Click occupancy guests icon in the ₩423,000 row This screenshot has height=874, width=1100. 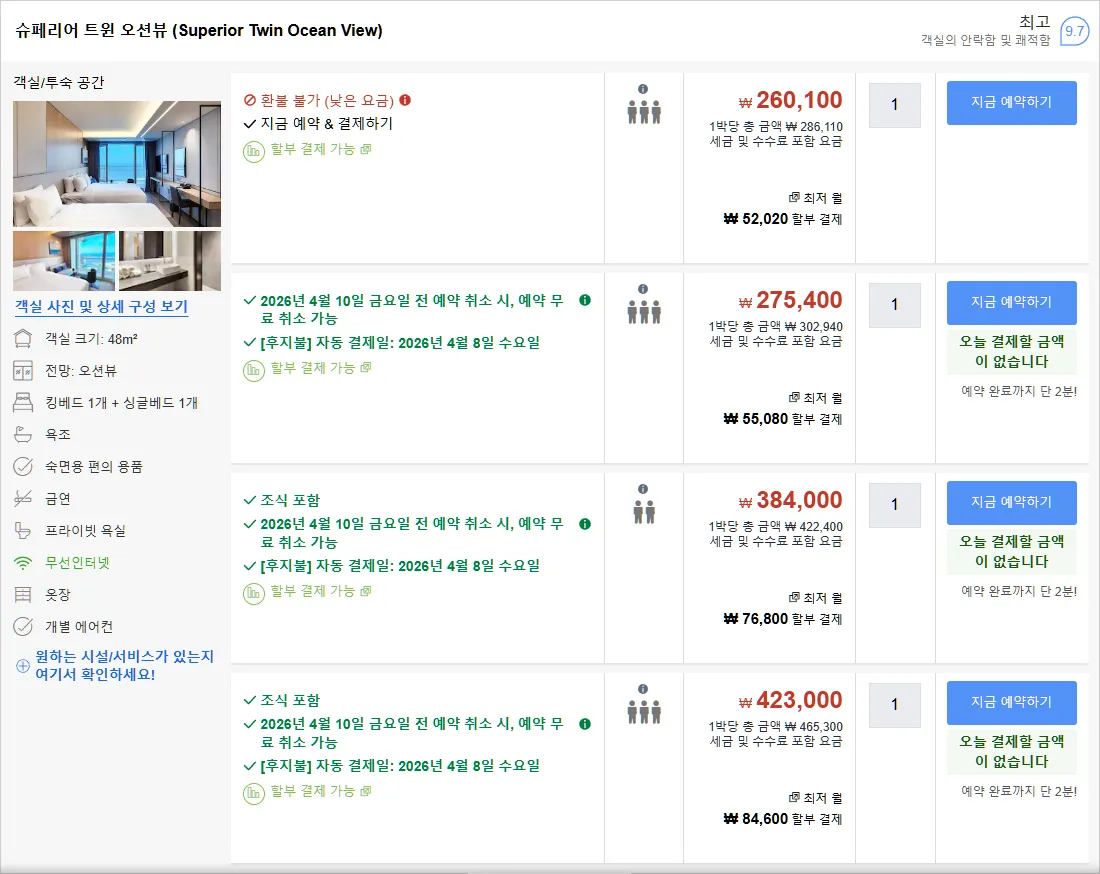[644, 712]
